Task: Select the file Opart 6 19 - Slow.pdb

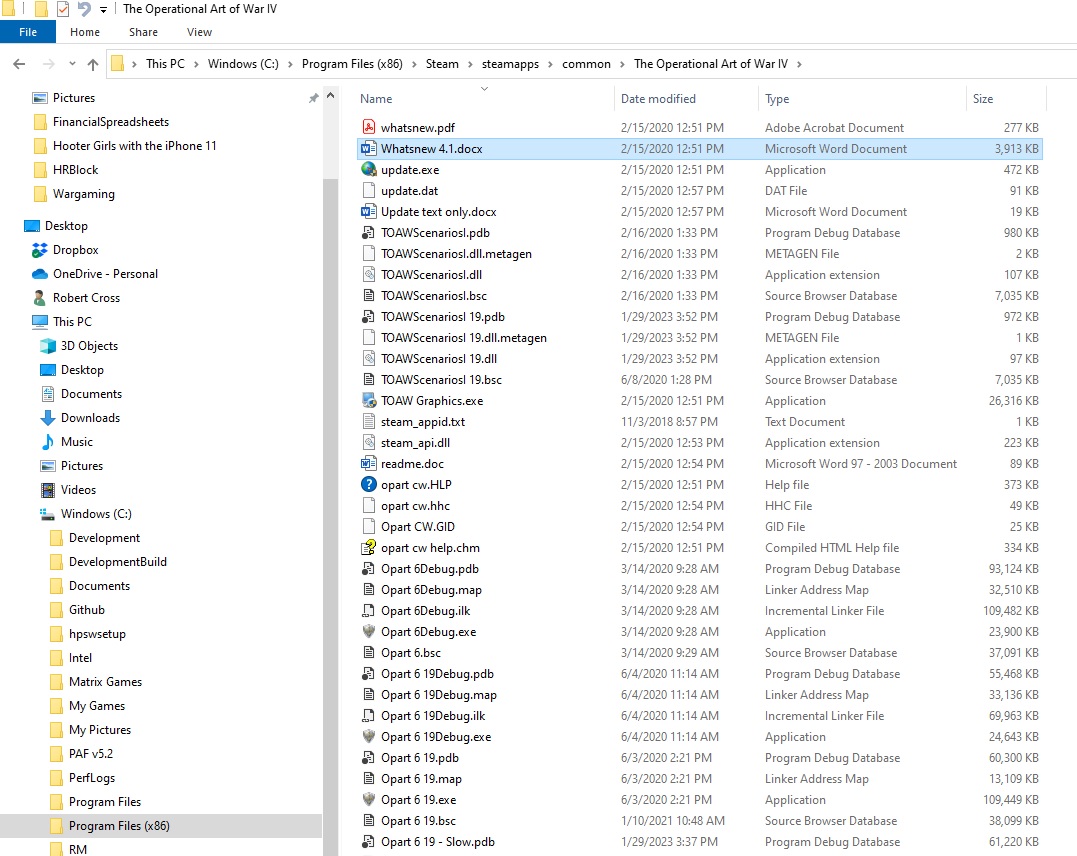Action: 438,842
